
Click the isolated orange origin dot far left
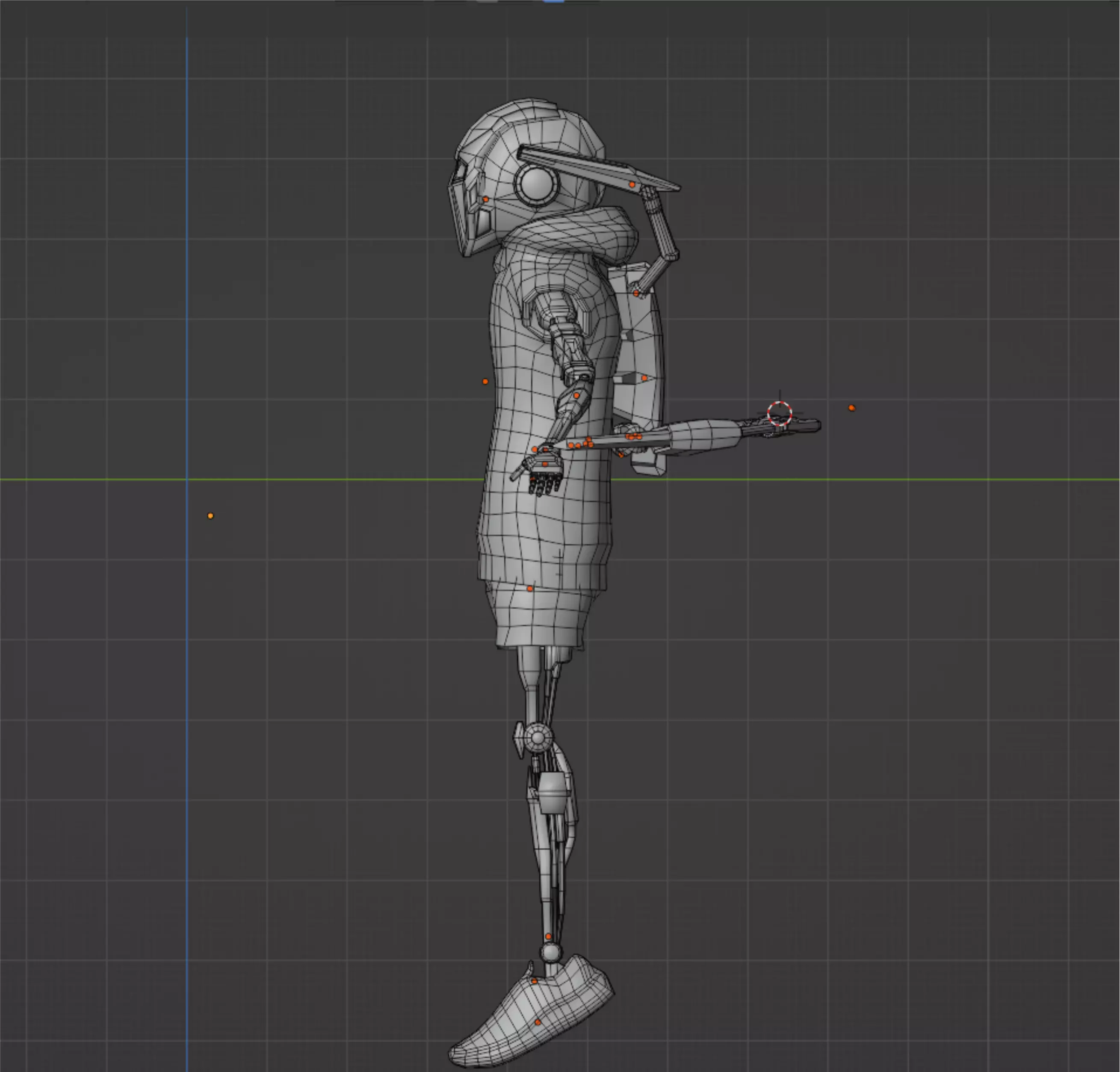210,516
